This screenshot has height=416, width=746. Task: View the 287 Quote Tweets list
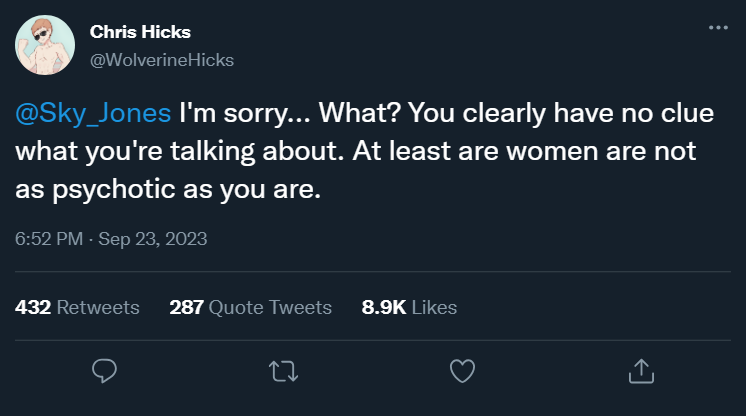click(250, 307)
